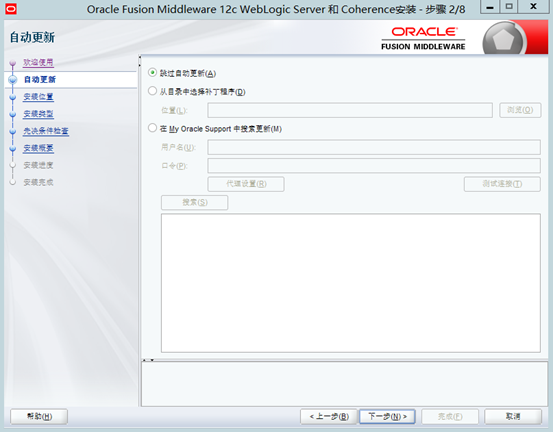Close the installer window

tap(534, 7)
